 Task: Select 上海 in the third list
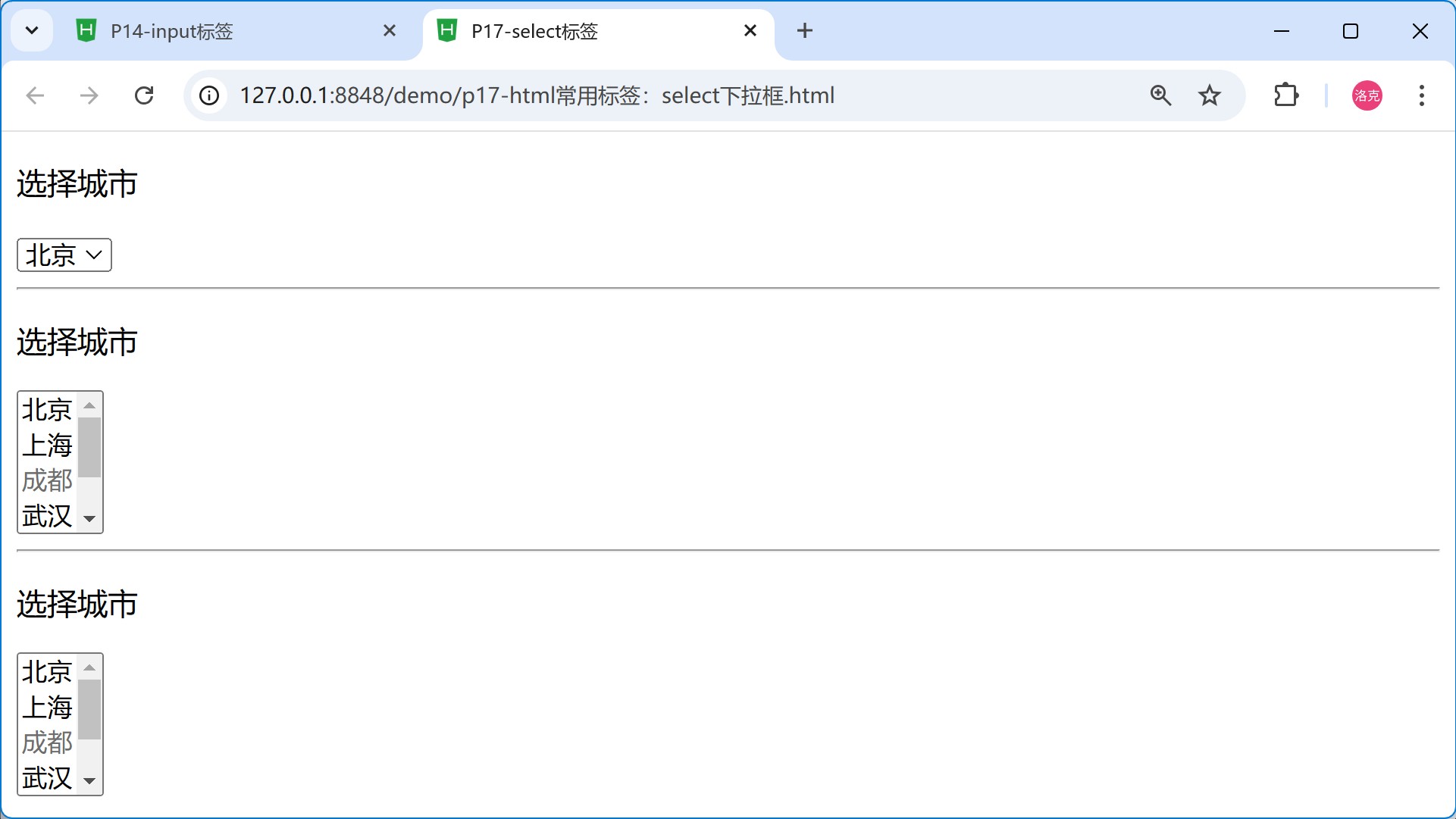[47, 708]
